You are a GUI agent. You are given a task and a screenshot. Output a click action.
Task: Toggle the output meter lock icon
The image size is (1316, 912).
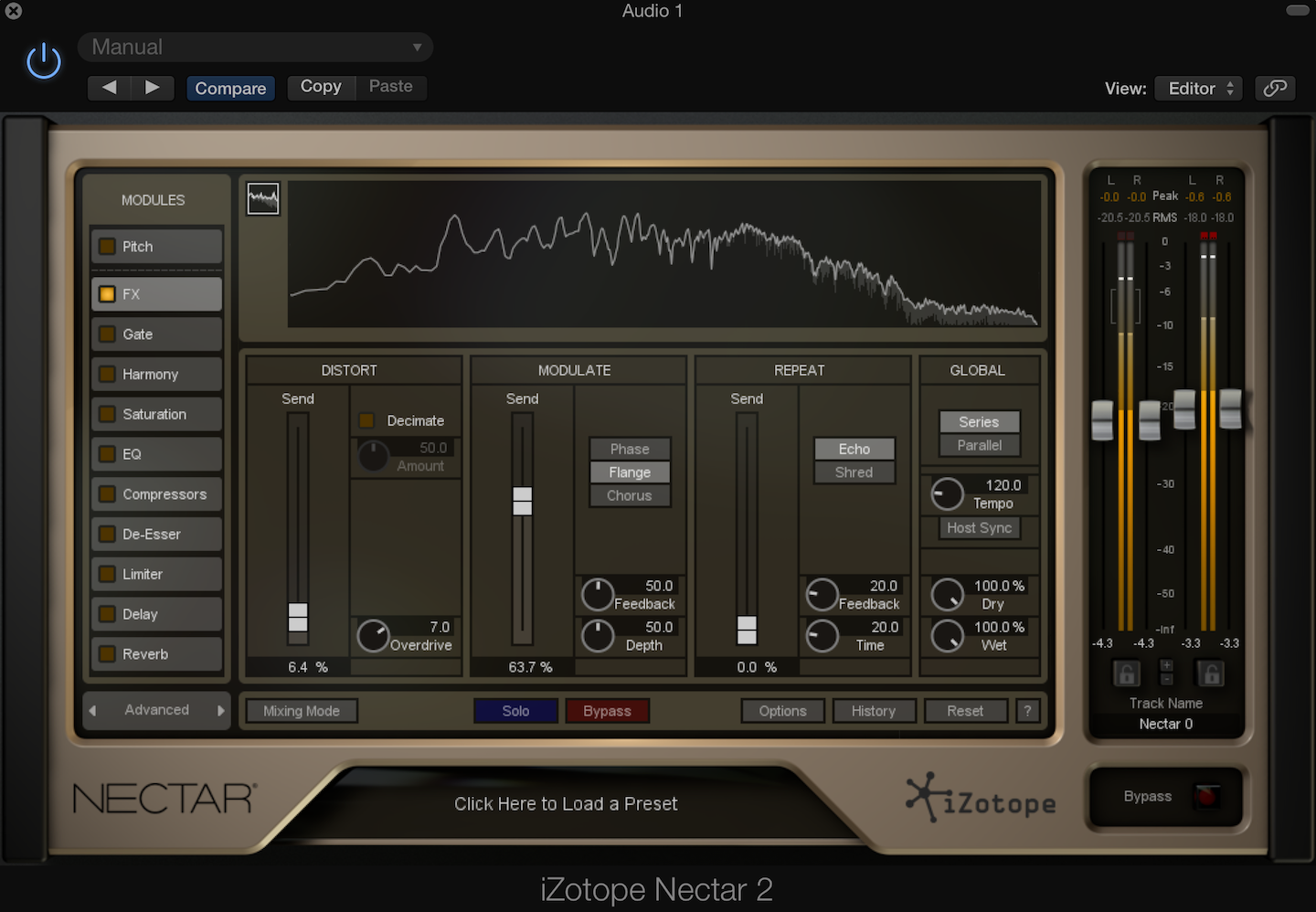pyautogui.click(x=1211, y=674)
